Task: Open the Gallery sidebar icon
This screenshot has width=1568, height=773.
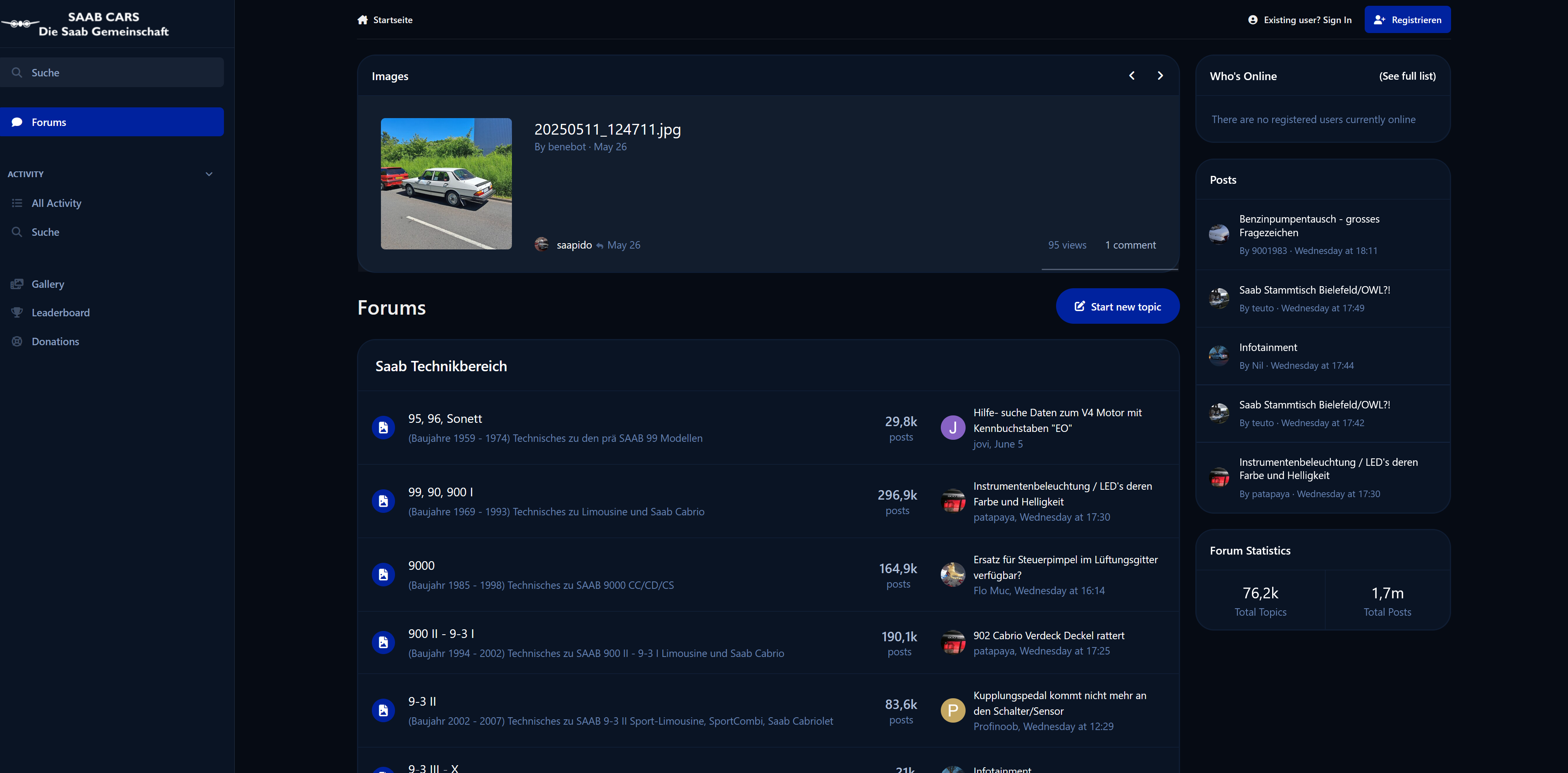Action: pyautogui.click(x=17, y=284)
